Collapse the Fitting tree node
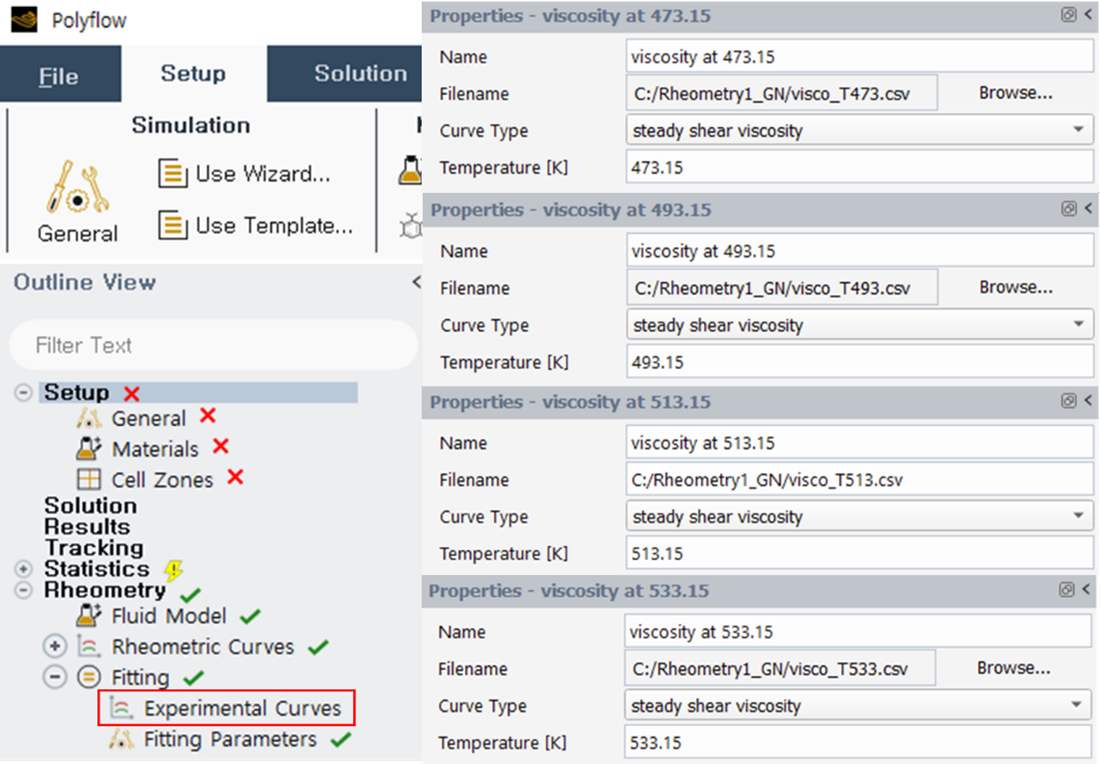1100x764 pixels. [55, 678]
